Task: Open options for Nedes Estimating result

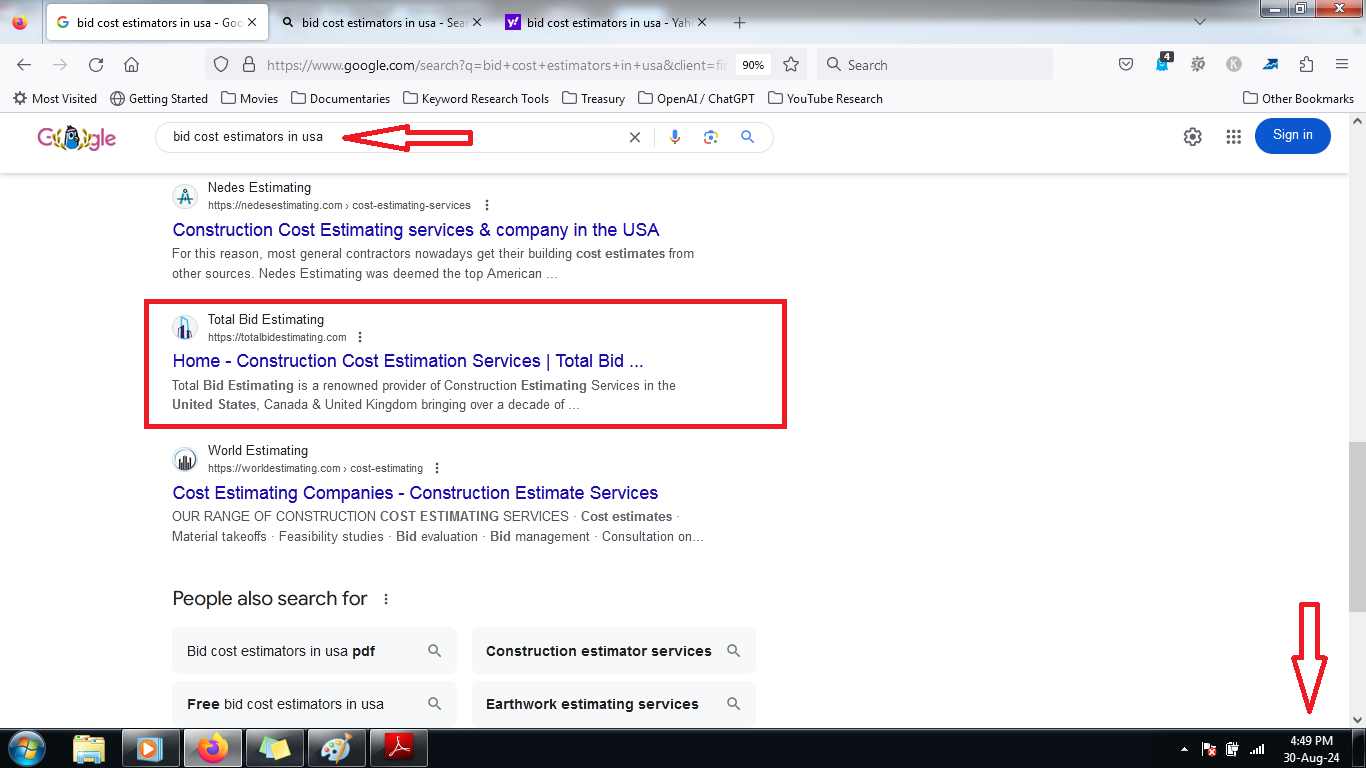Action: [x=487, y=205]
